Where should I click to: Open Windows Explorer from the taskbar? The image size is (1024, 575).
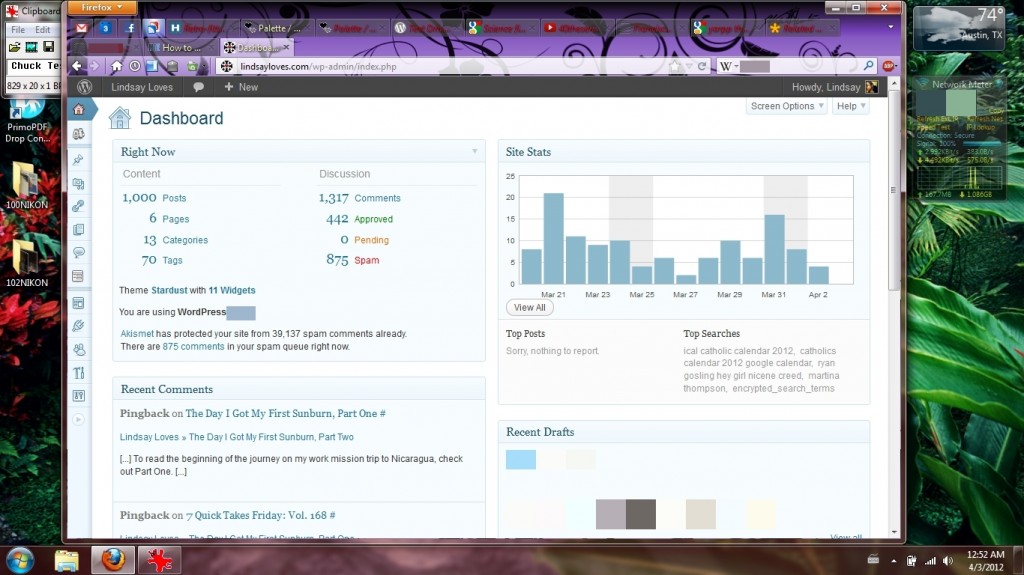click(67, 561)
